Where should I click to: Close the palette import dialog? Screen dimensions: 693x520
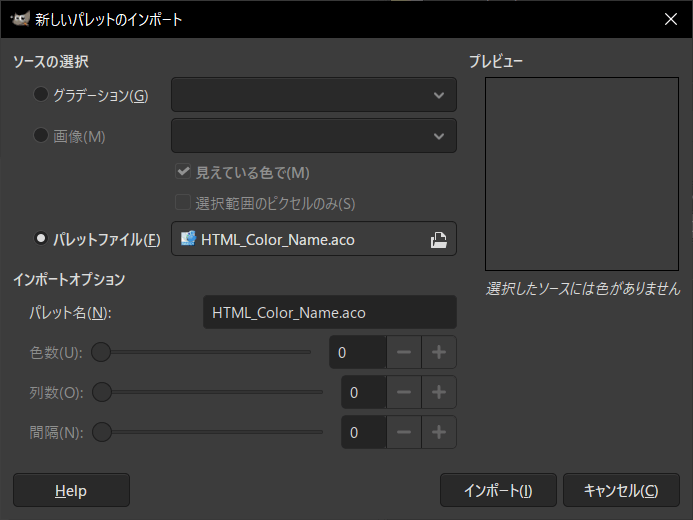pyautogui.click(x=670, y=19)
